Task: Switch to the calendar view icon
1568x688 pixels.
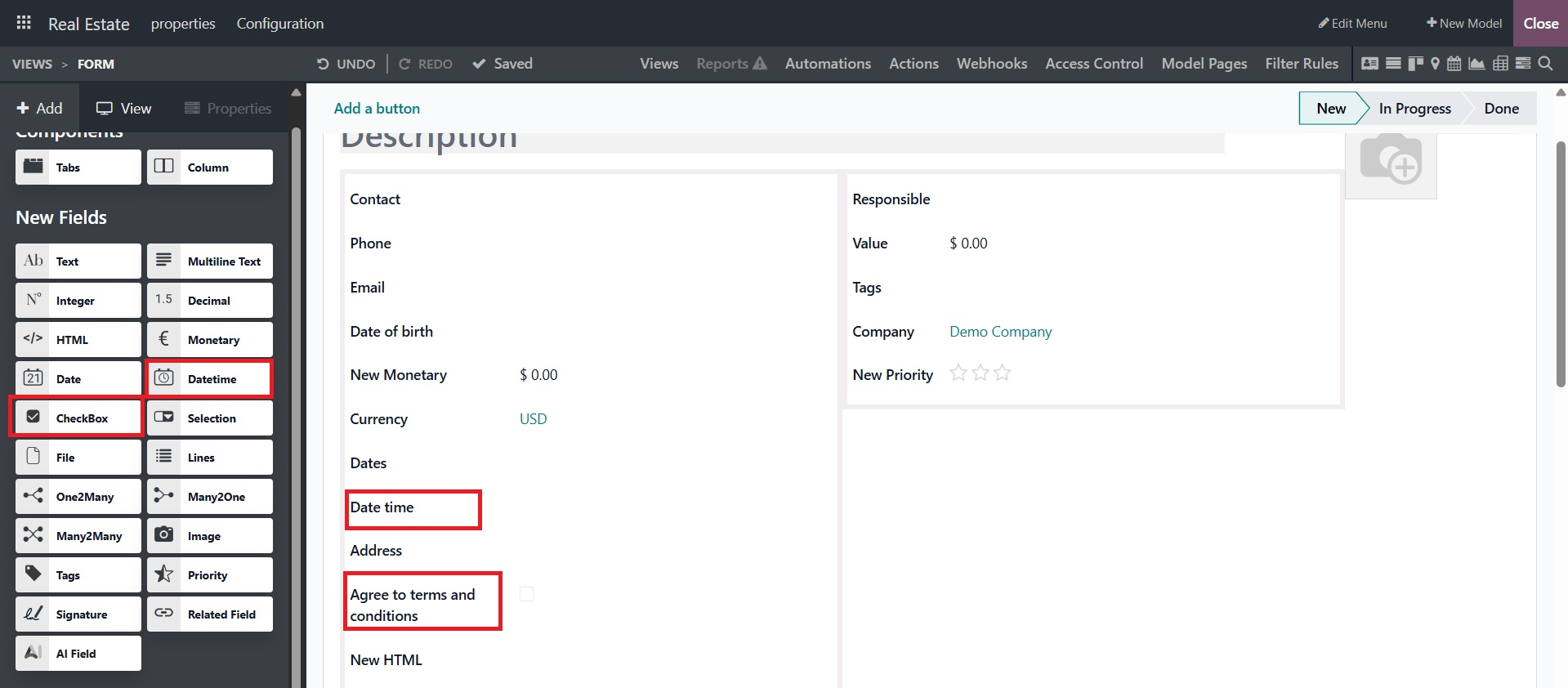Action: coord(1454,64)
